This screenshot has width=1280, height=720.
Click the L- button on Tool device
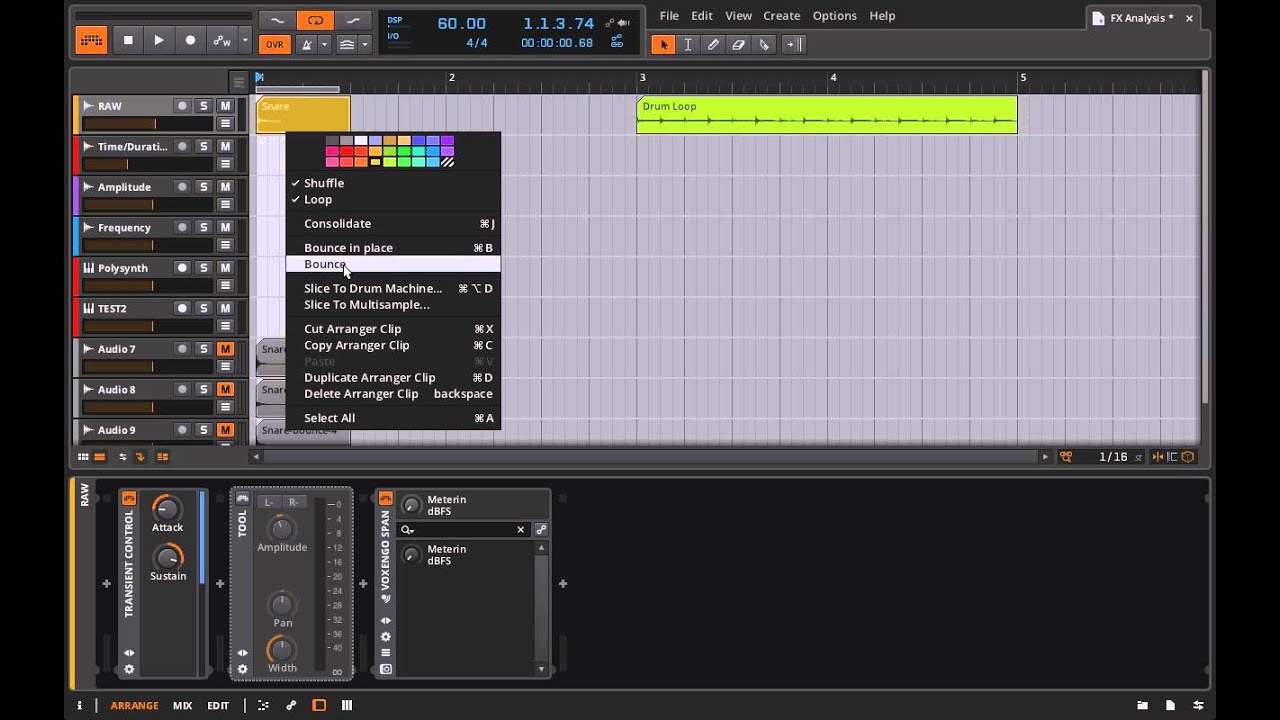click(268, 502)
